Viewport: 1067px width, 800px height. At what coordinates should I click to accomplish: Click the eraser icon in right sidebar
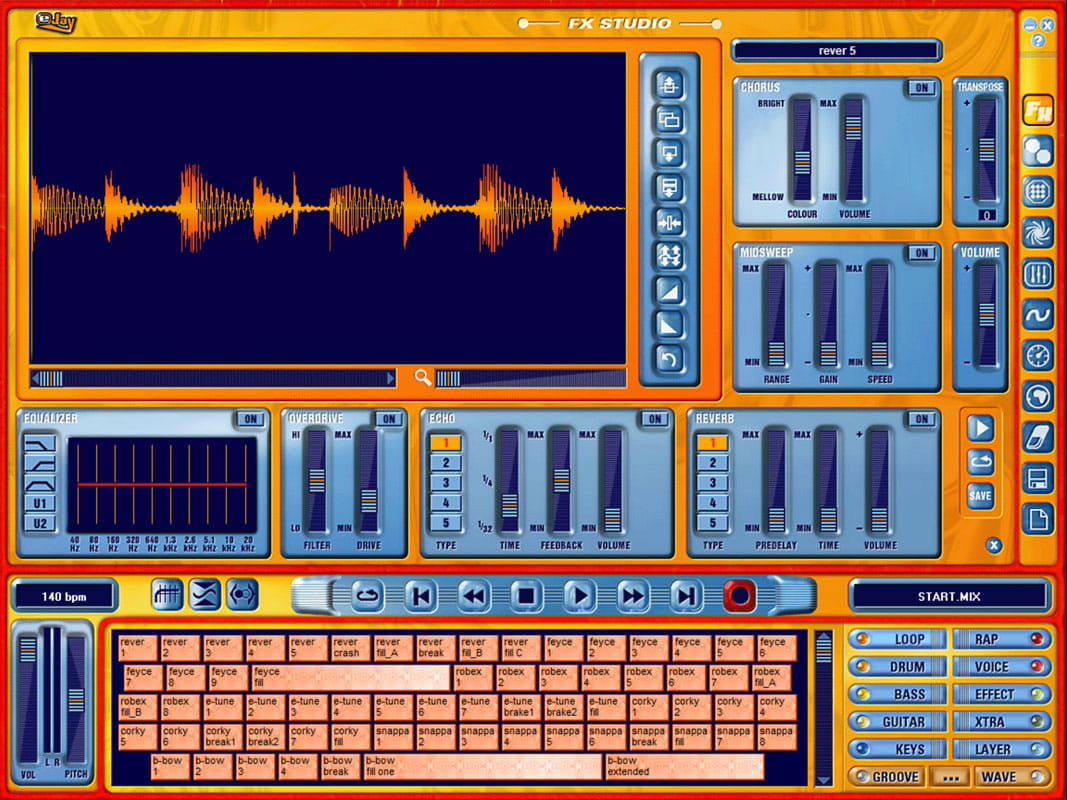[1038, 437]
